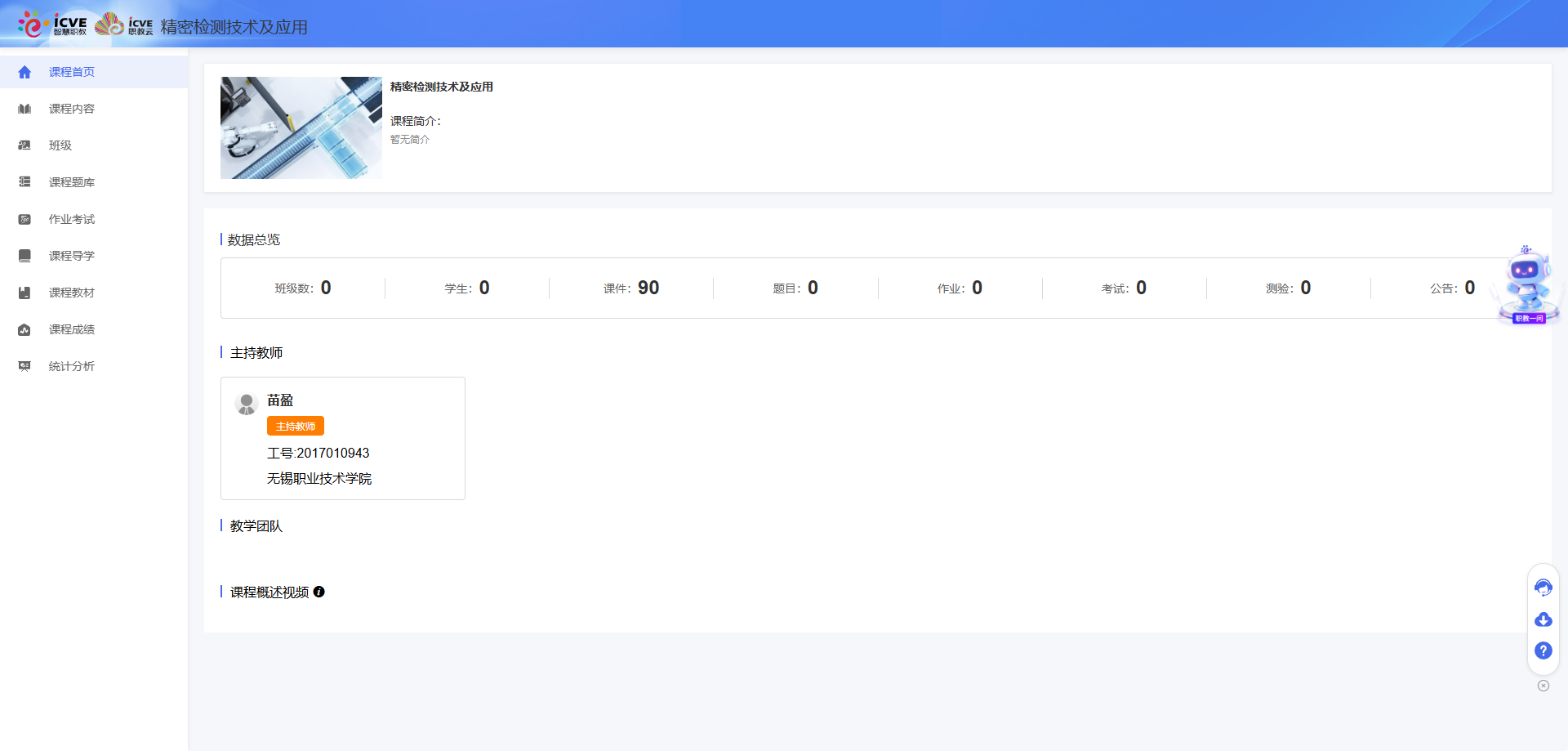Image resolution: width=1568 pixels, height=751 pixels.
Task: Click the 暂无简介 description text
Action: pos(410,140)
